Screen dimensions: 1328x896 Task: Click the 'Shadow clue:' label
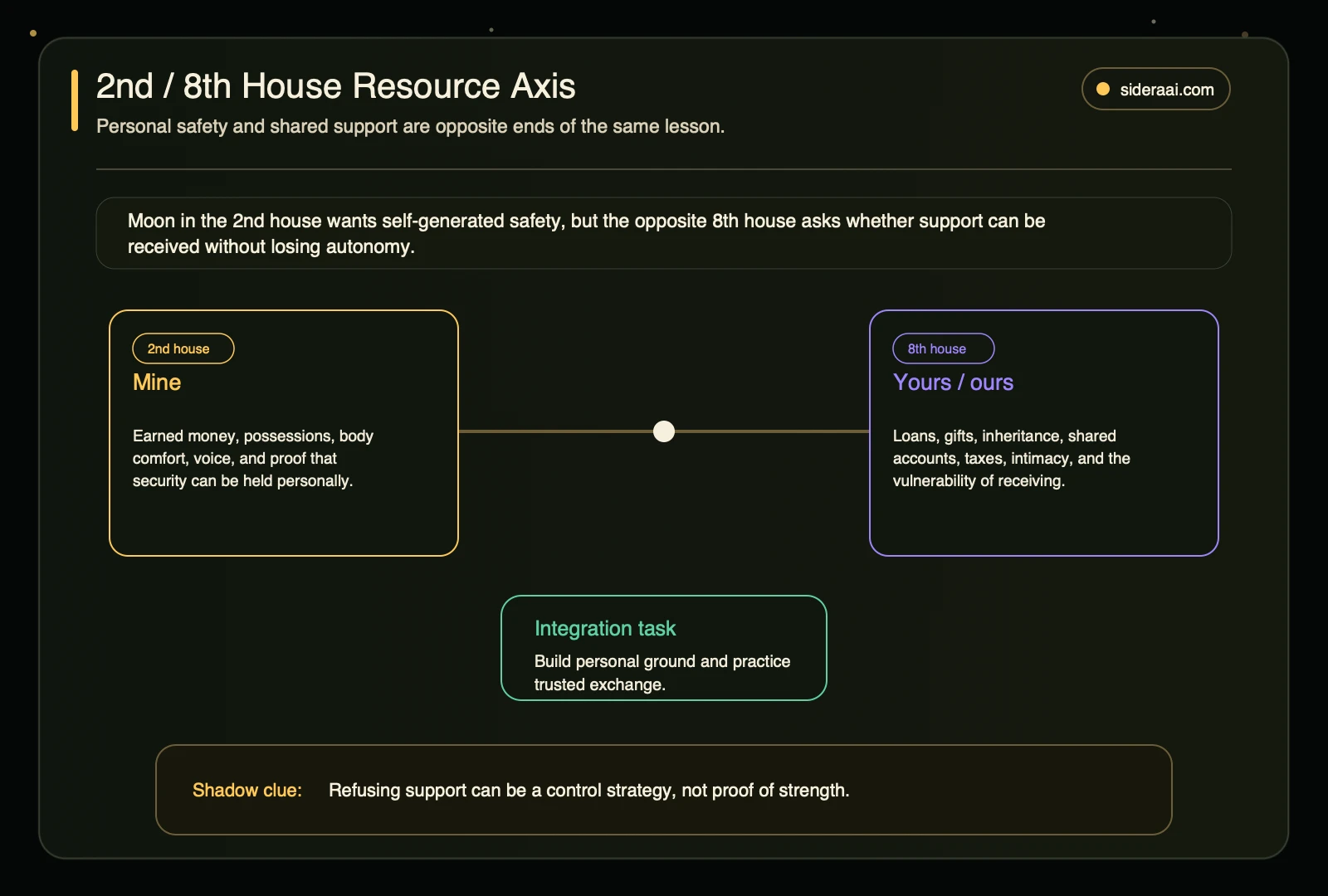[x=247, y=790]
